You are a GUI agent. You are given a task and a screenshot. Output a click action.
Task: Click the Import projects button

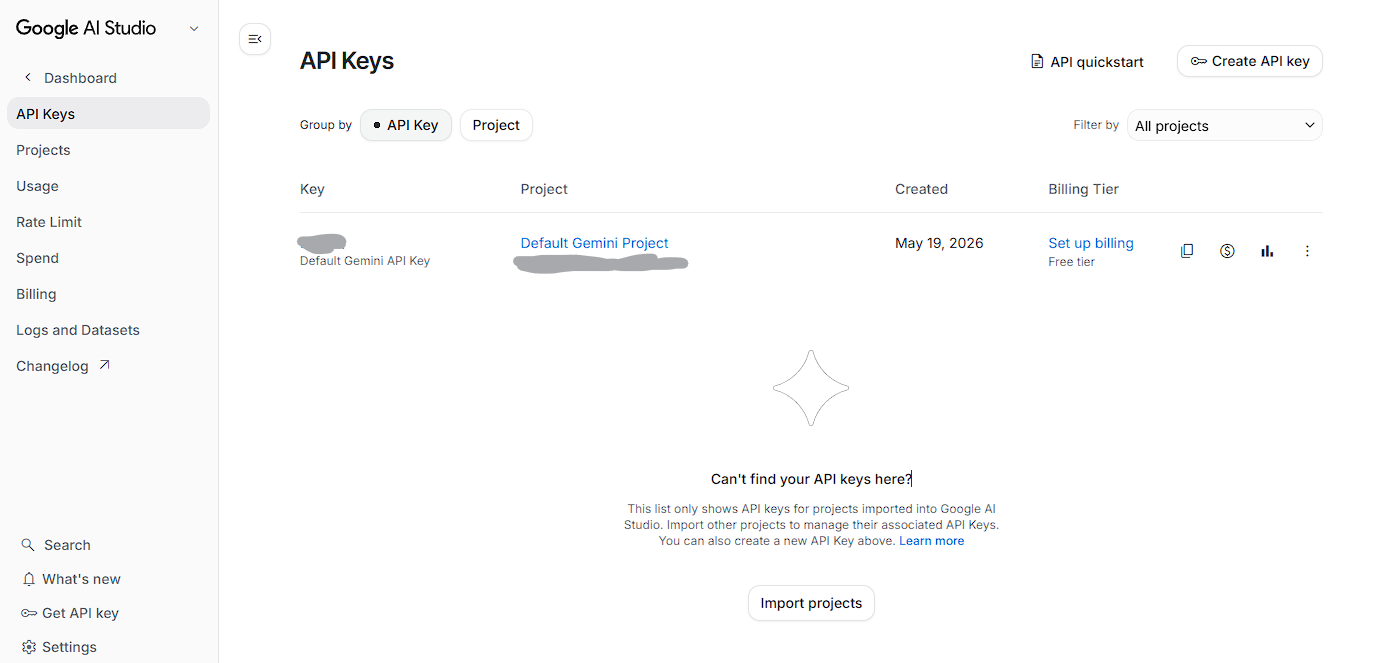tap(811, 603)
